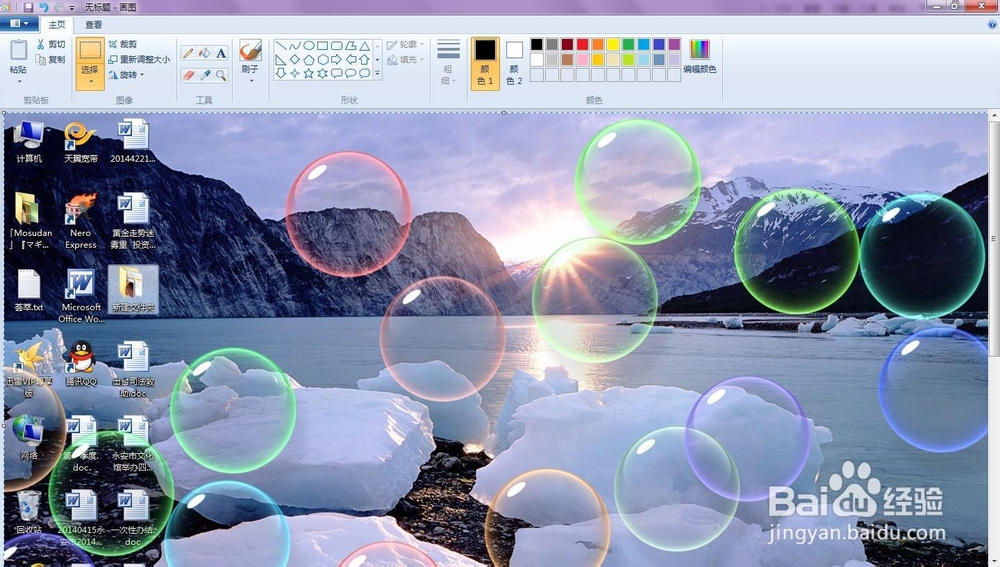Choose the Curve shape

(295, 46)
